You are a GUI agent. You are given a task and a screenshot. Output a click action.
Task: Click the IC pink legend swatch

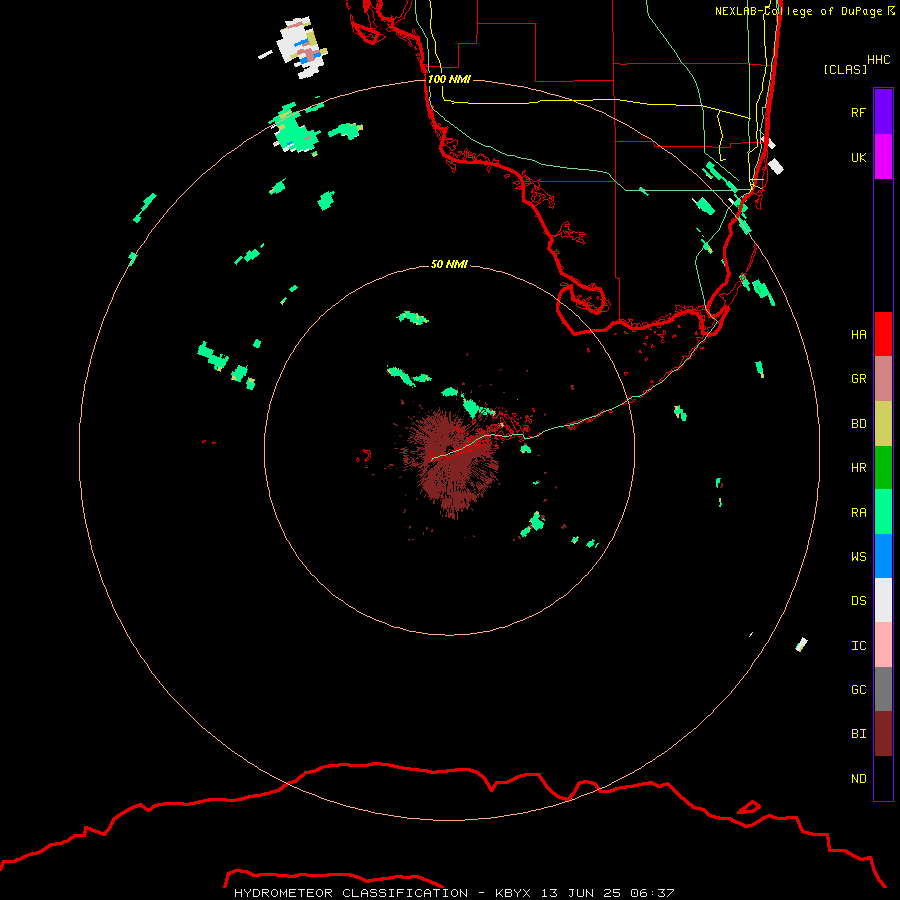click(883, 645)
